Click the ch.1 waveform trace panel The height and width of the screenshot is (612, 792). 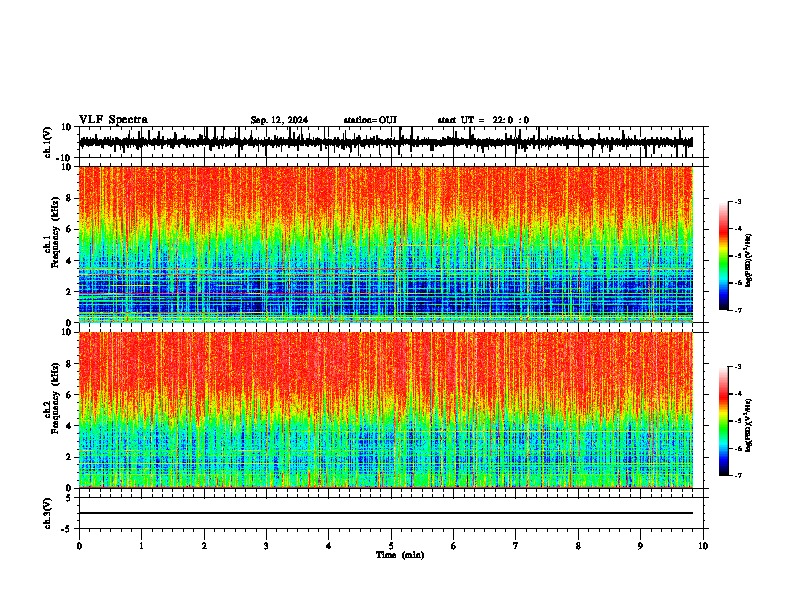(391, 142)
